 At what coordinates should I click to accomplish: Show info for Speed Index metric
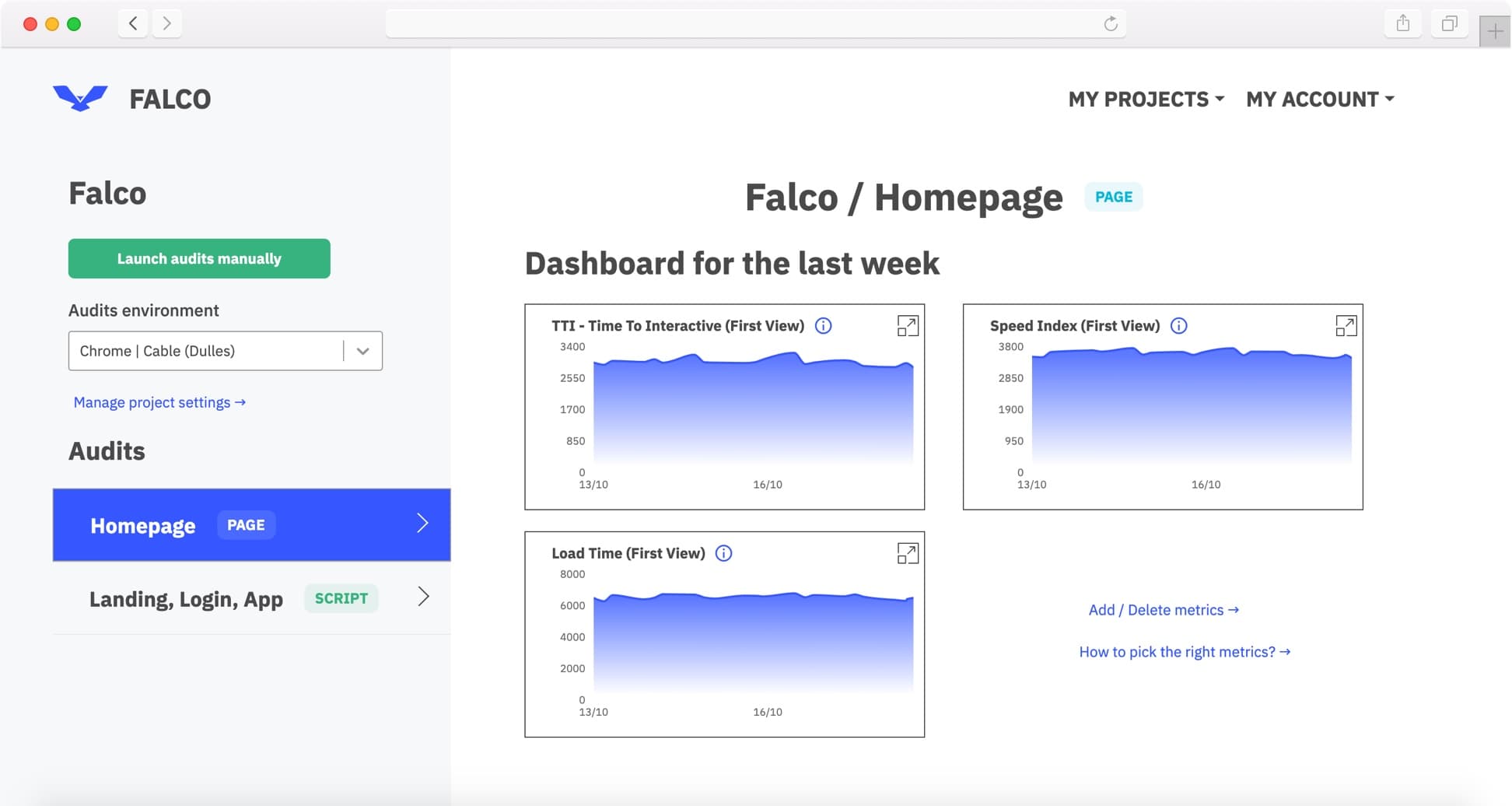pyautogui.click(x=1179, y=326)
